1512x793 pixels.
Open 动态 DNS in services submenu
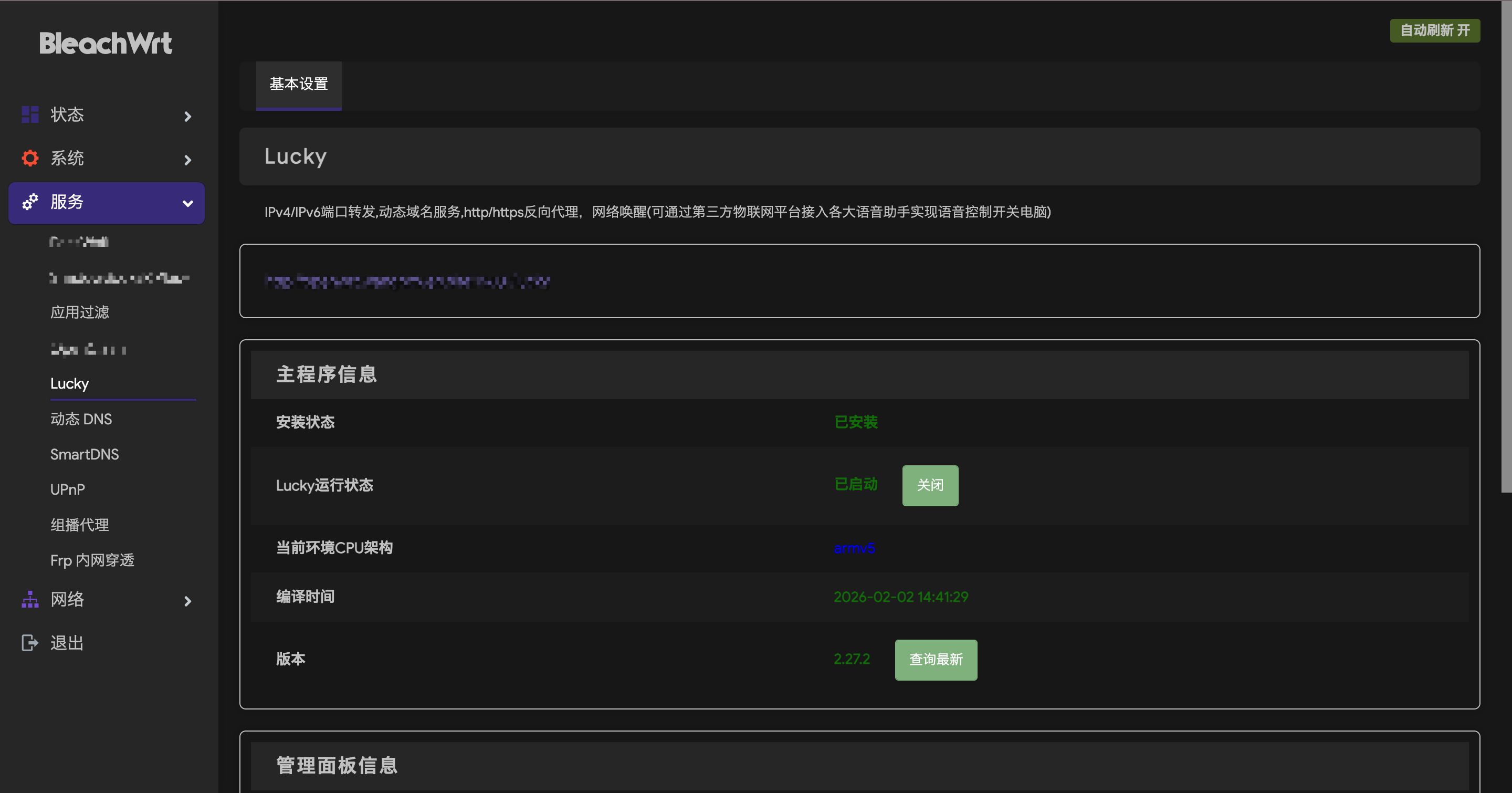pos(81,419)
